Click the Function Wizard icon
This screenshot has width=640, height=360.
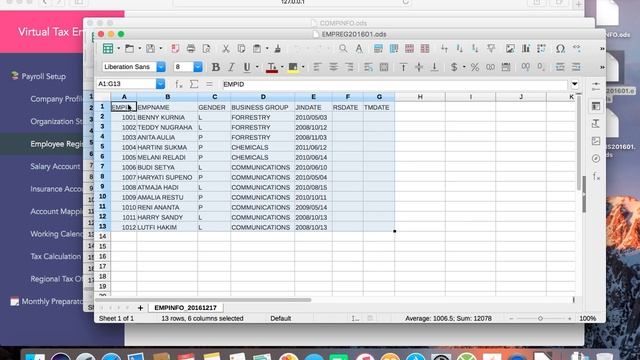coord(179,84)
